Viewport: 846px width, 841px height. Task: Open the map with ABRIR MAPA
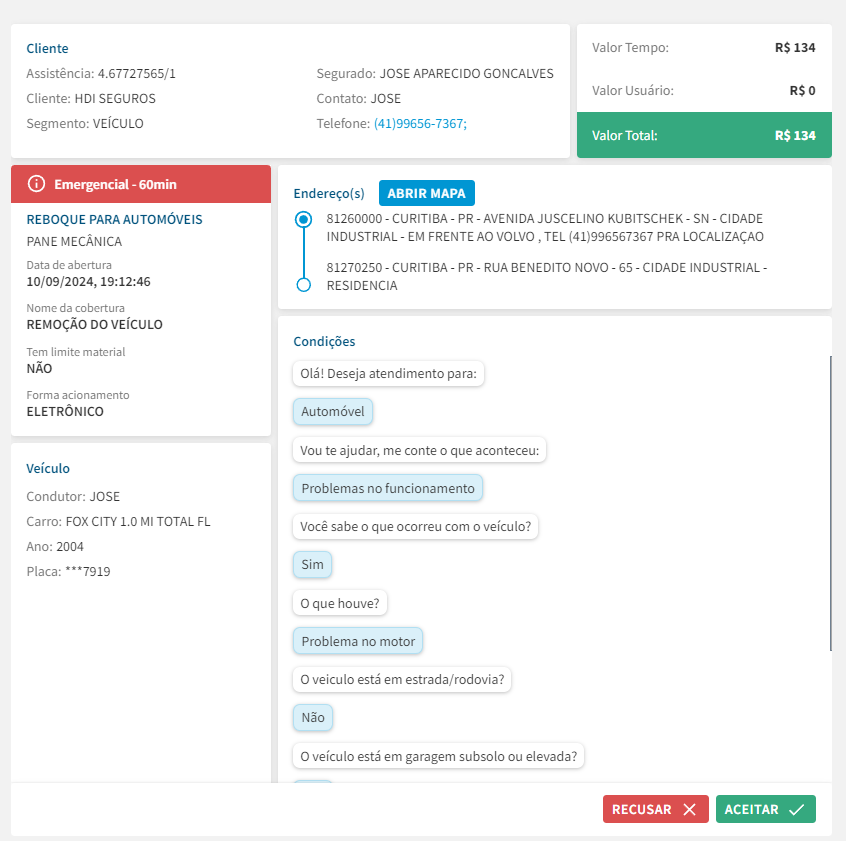coord(427,193)
